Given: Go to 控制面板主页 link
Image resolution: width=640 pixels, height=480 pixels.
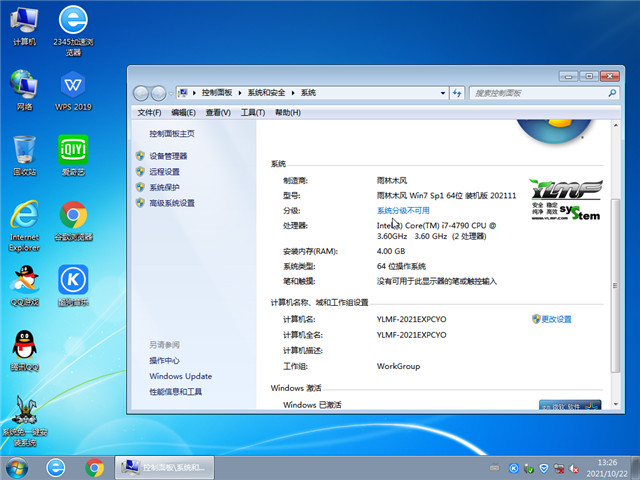Looking at the screenshot, I should coord(172,134).
